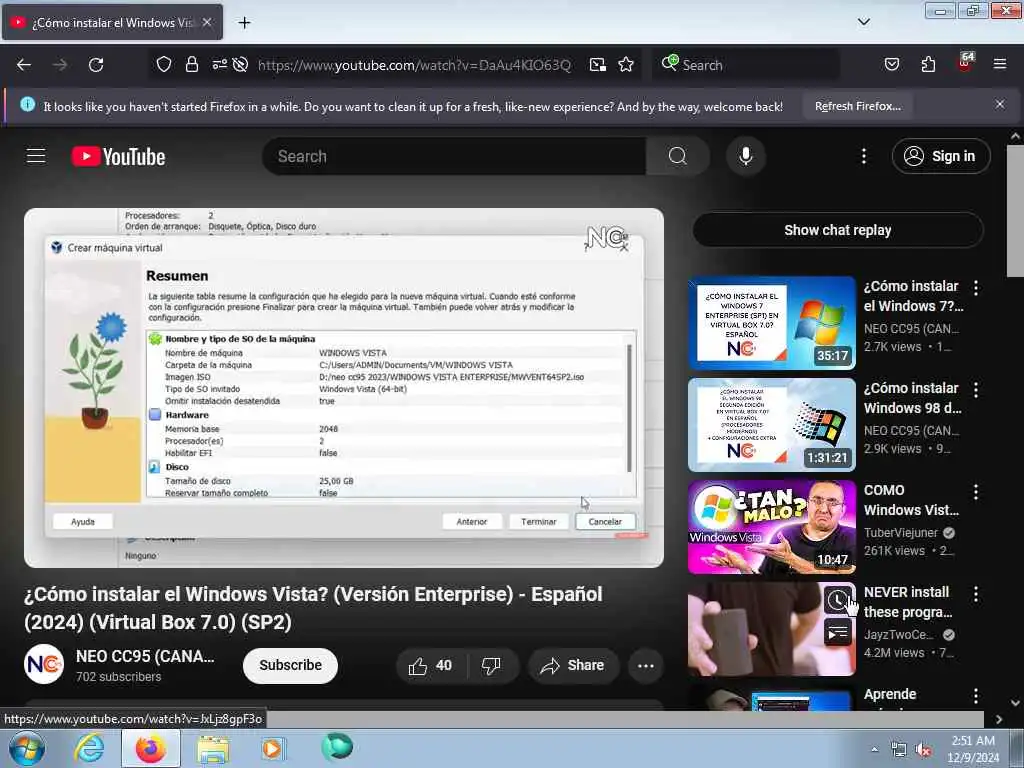The image size is (1024, 768).
Task: Open Windows Explorer folder in the taskbar
Action: click(x=213, y=749)
